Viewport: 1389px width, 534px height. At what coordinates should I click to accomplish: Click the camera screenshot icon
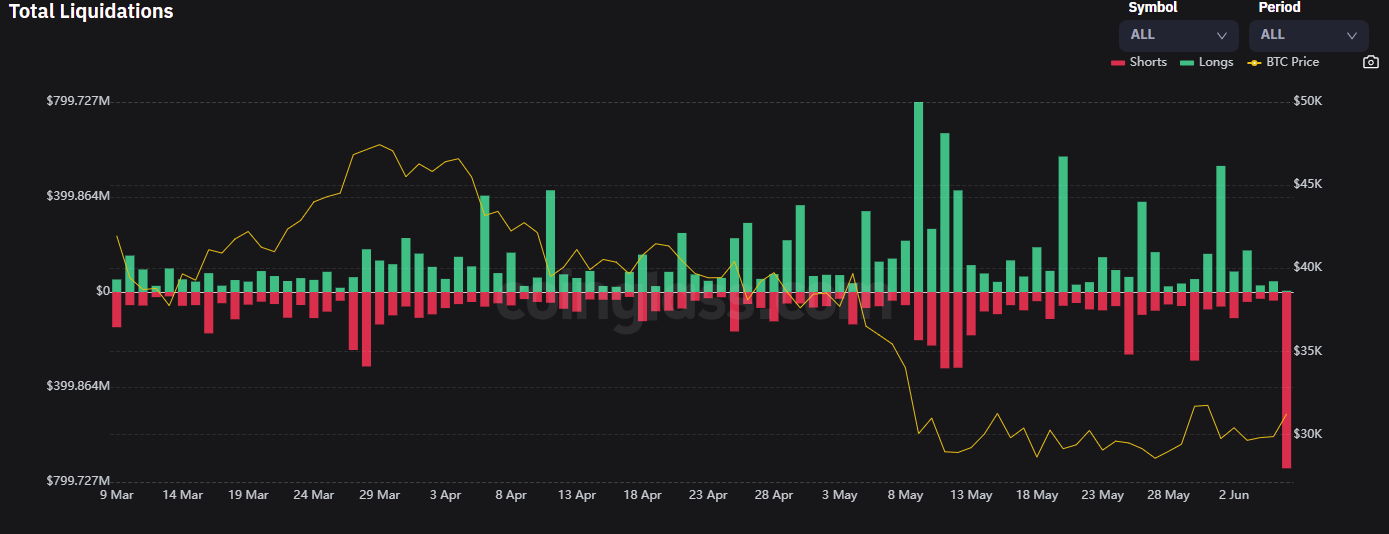point(1371,62)
